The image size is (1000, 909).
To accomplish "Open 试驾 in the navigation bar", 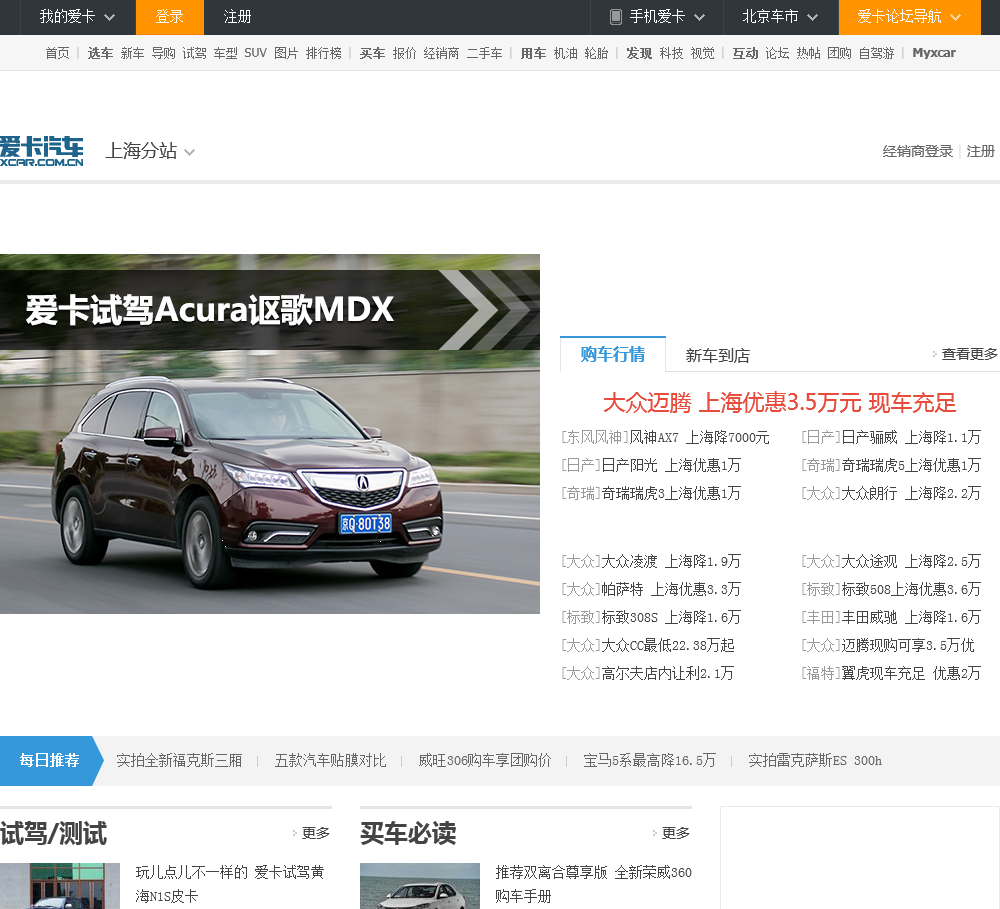I will [x=195, y=53].
